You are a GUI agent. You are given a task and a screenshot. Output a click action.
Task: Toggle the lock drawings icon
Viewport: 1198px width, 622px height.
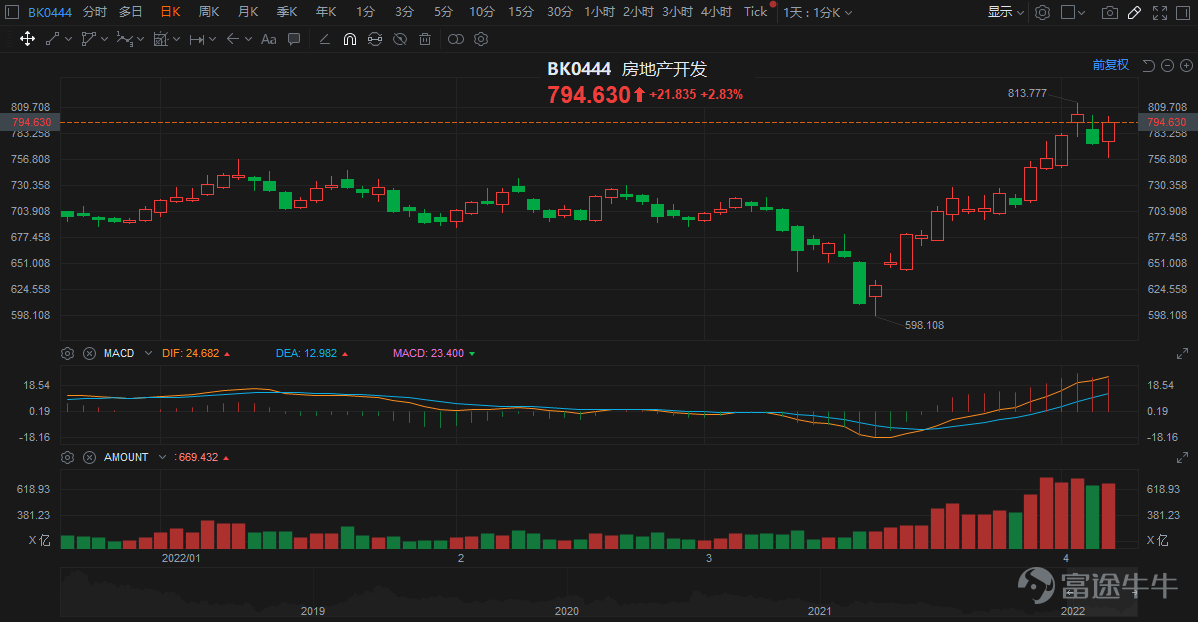click(374, 39)
